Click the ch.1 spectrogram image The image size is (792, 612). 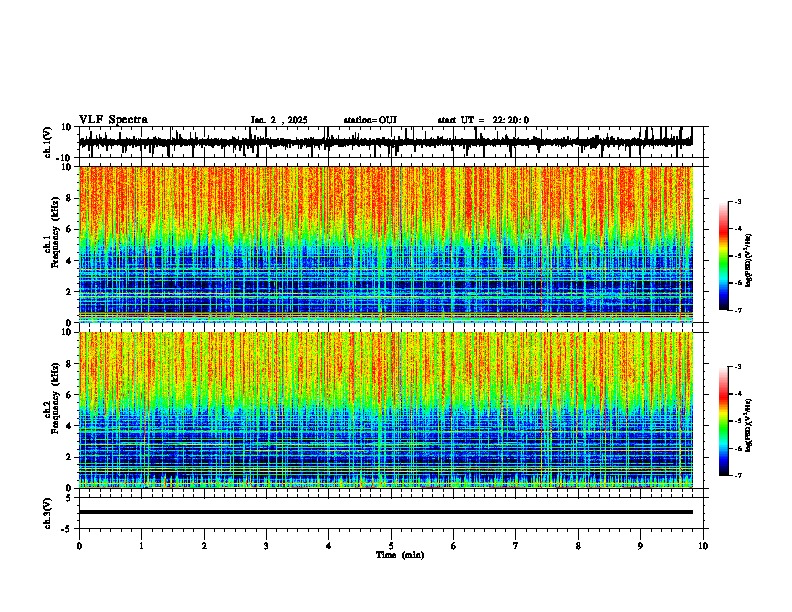point(386,244)
